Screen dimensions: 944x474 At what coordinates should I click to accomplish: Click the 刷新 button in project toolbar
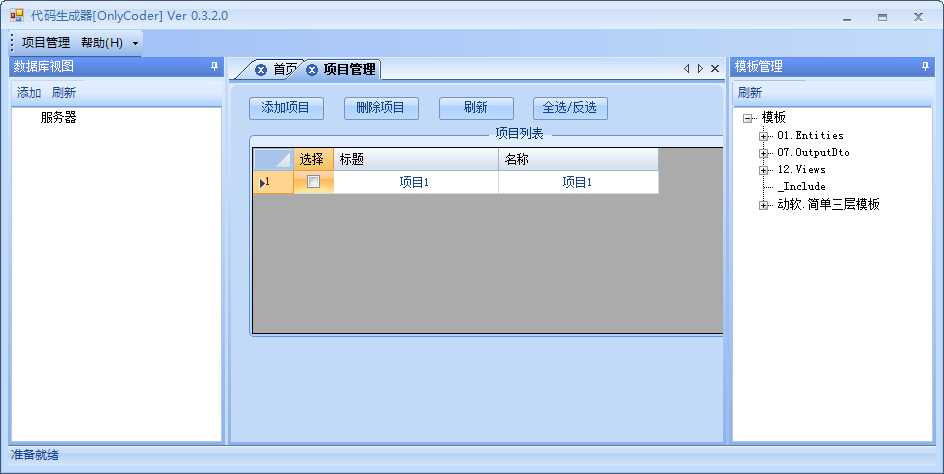coord(476,108)
